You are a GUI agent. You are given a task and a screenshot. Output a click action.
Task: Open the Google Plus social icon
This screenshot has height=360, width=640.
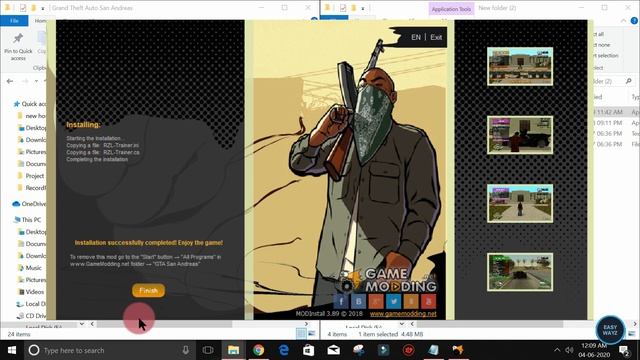(x=376, y=302)
